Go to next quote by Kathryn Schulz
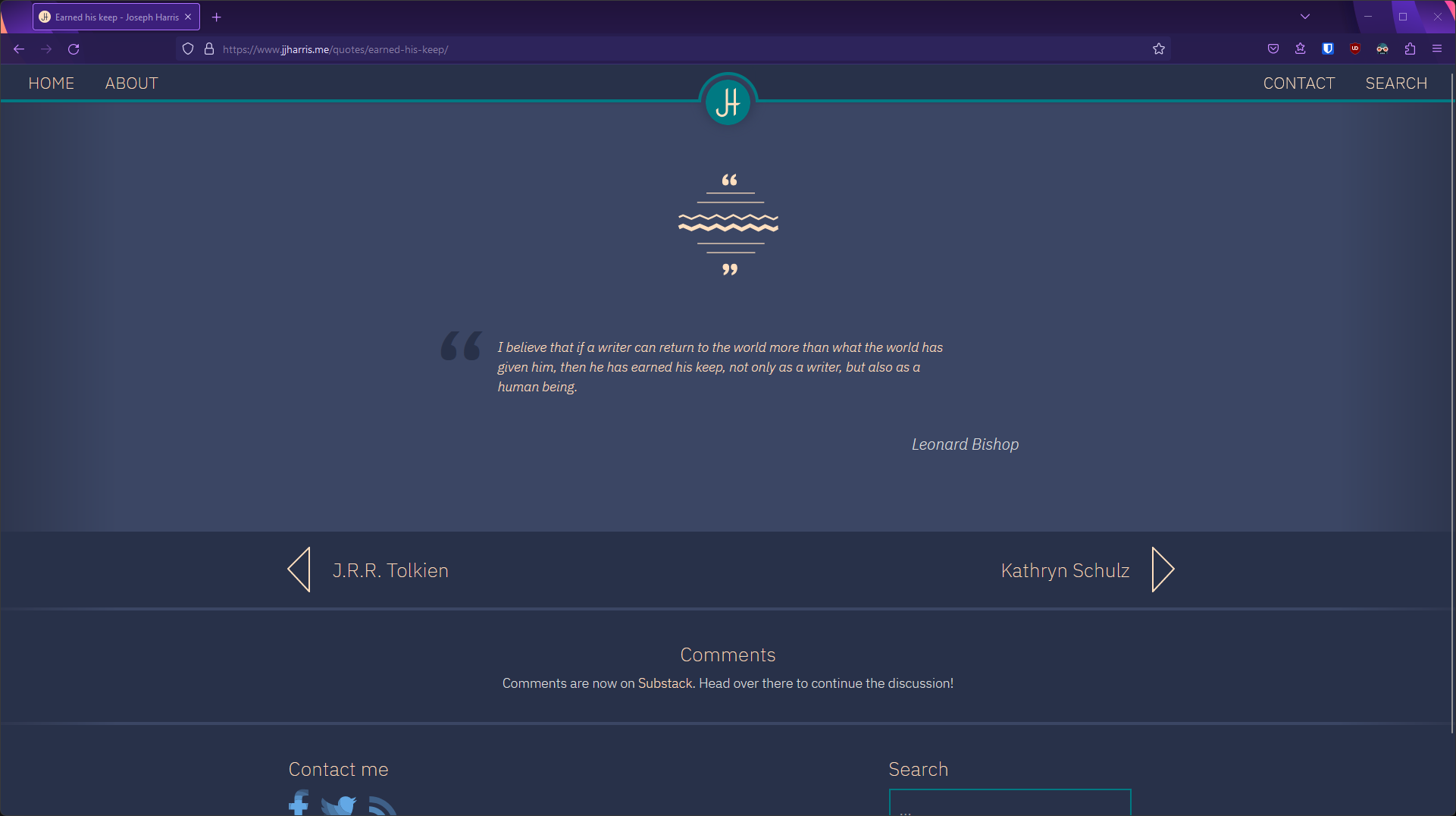 click(1087, 570)
